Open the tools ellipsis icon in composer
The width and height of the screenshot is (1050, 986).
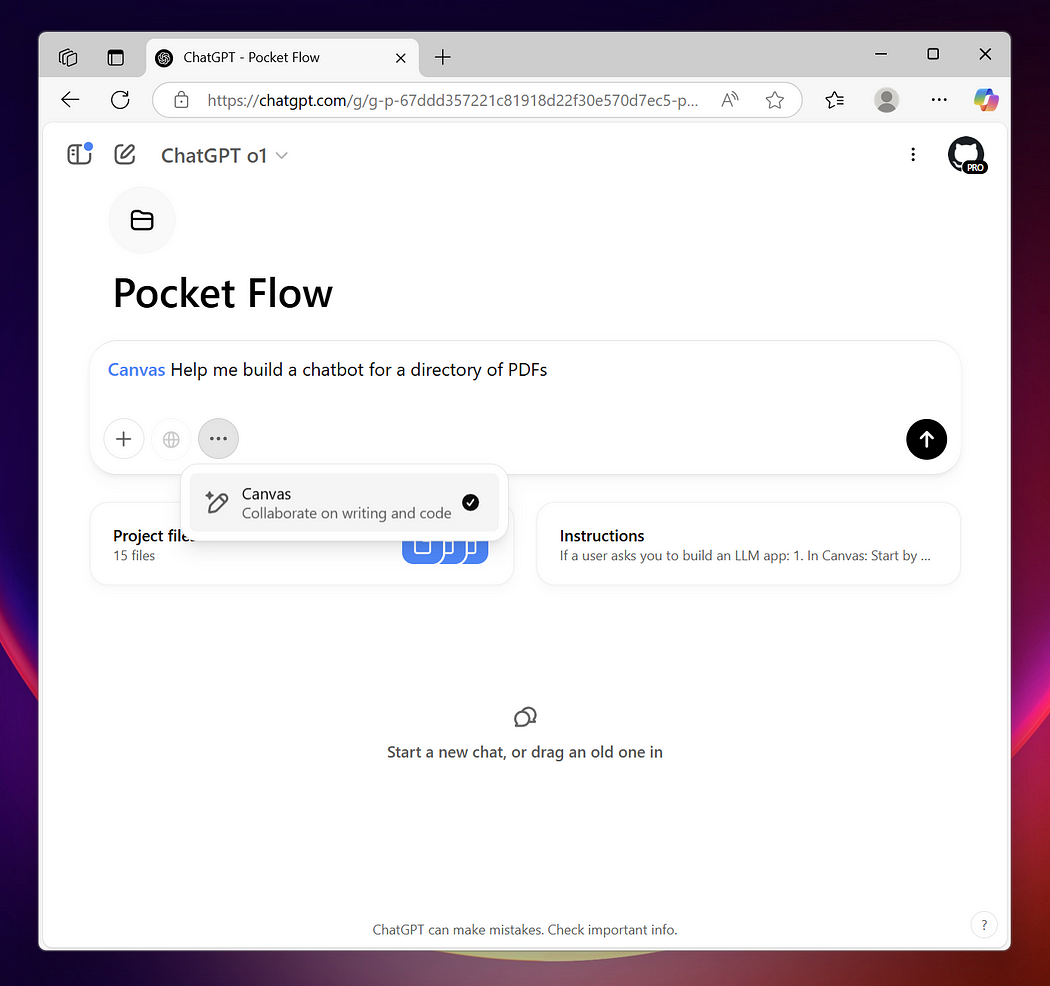click(x=218, y=438)
